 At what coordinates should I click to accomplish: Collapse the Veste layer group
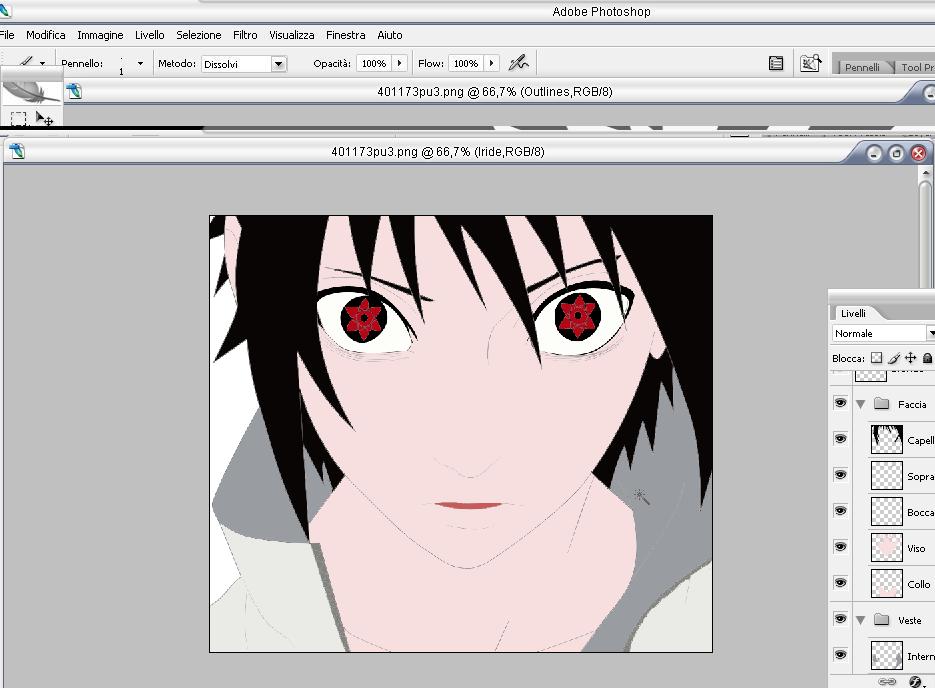860,620
